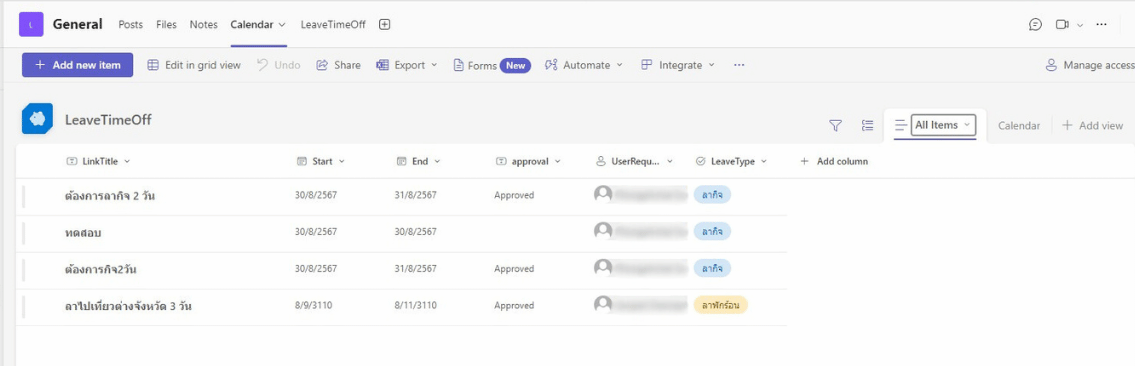Image resolution: width=1135 pixels, height=366 pixels.
Task: Click Approved in ต้องการลากิจ 2 วัน row
Action: tap(514, 195)
